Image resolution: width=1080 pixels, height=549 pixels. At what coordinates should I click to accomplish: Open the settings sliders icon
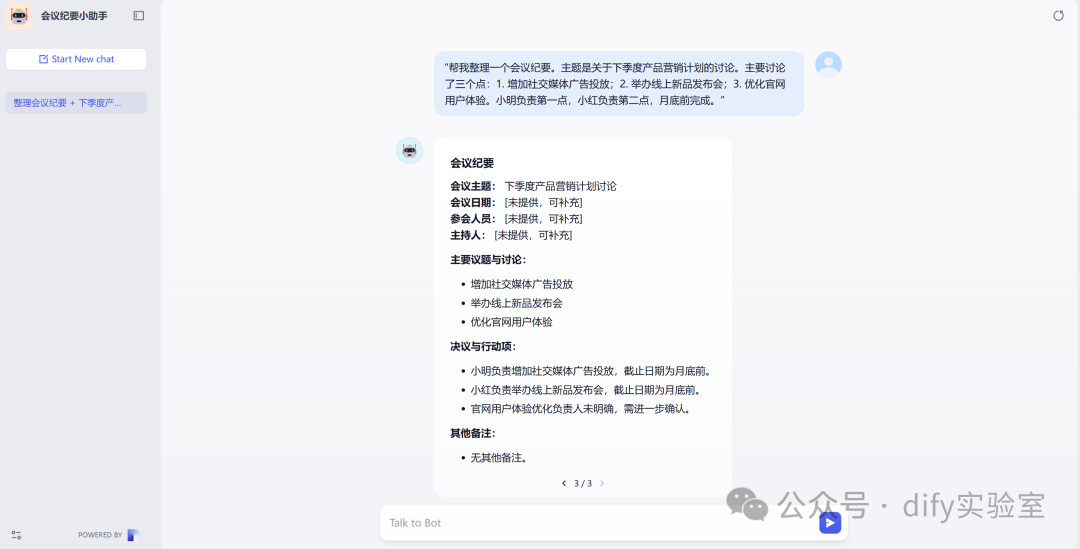click(x=17, y=535)
